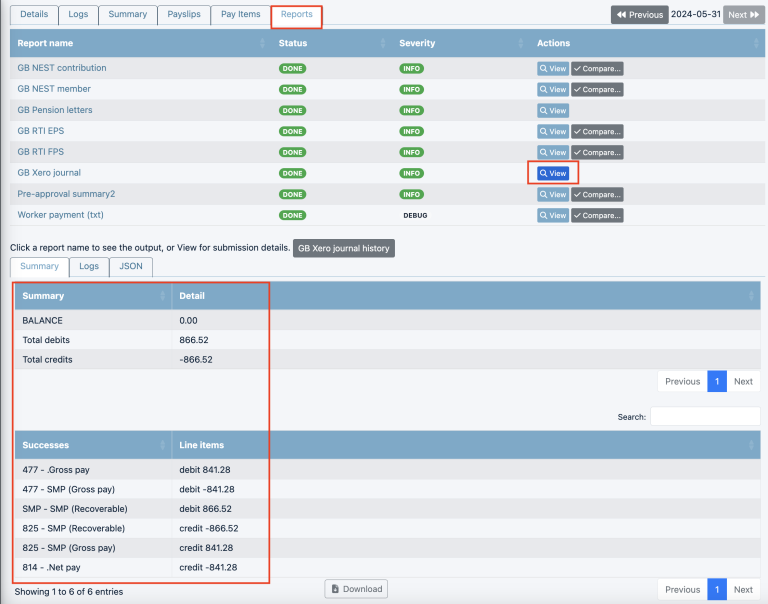Select the Reports tab
The height and width of the screenshot is (604, 768).
(296, 15)
